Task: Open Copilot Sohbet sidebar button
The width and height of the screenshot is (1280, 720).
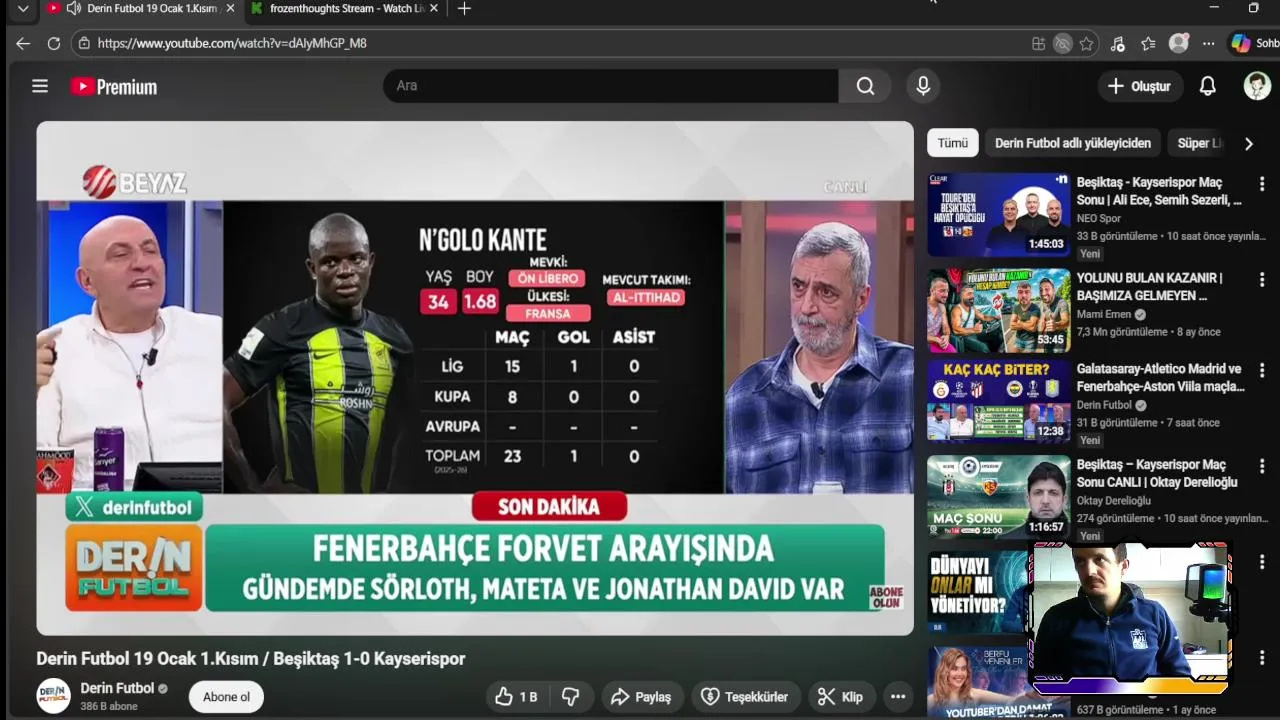Action: click(1254, 43)
